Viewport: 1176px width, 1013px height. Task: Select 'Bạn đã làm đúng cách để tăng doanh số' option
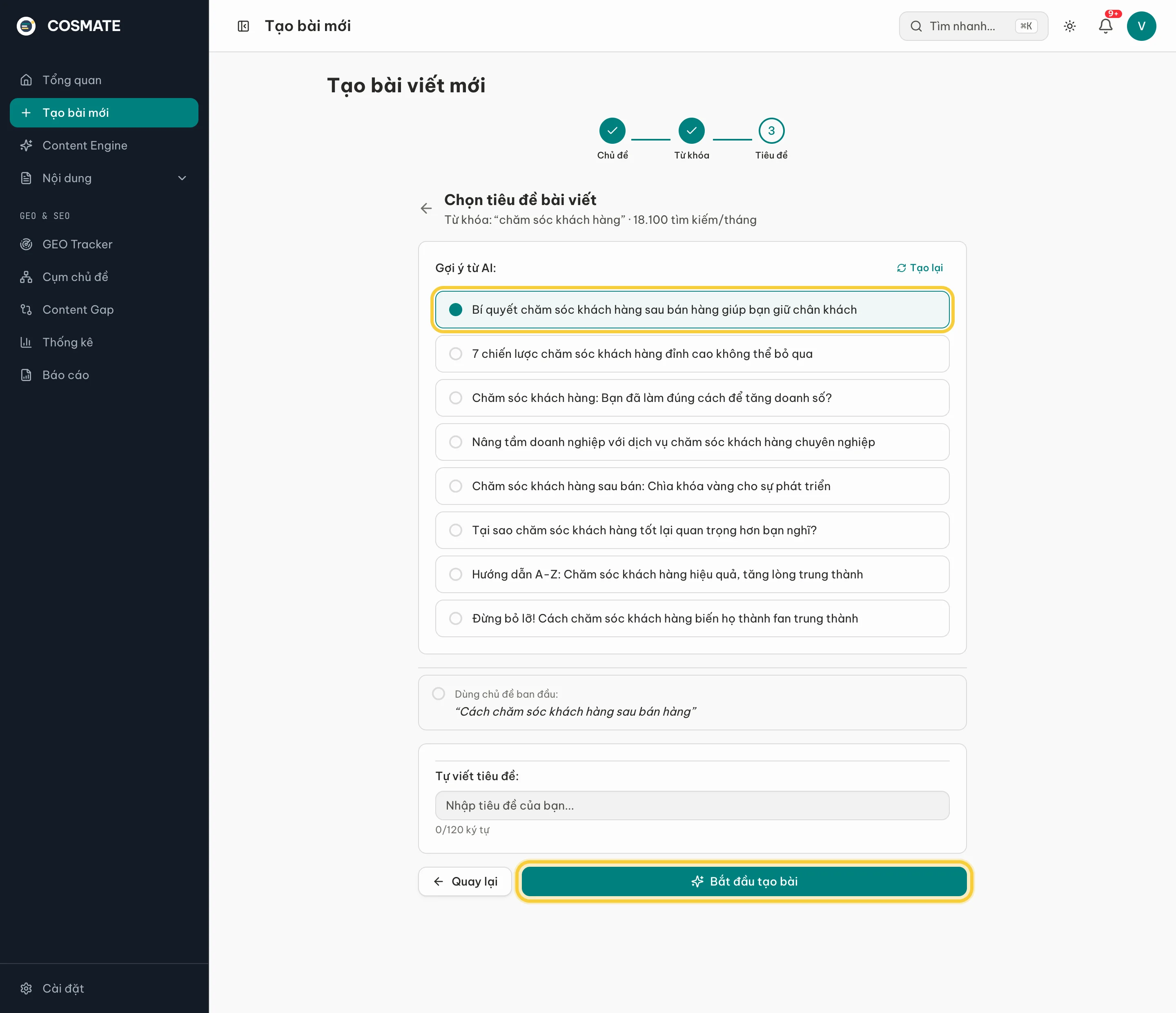[692, 398]
